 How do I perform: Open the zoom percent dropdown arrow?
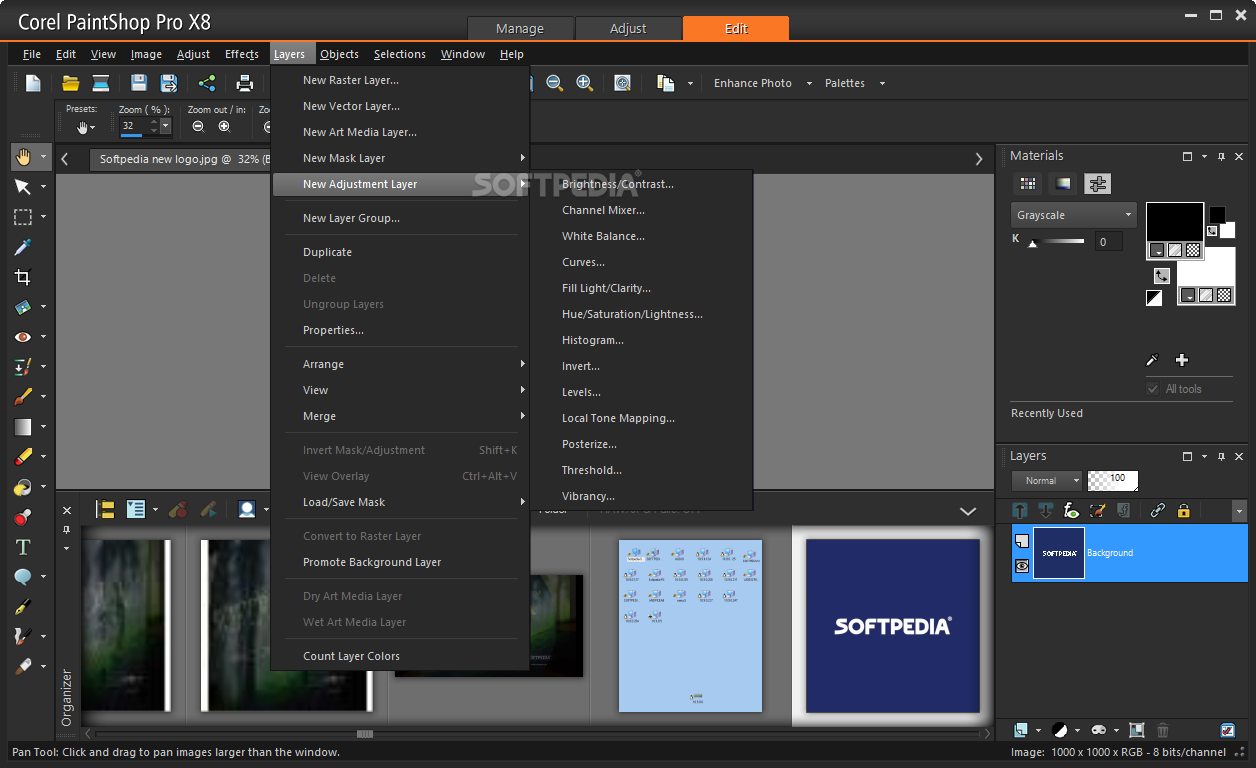[166, 126]
